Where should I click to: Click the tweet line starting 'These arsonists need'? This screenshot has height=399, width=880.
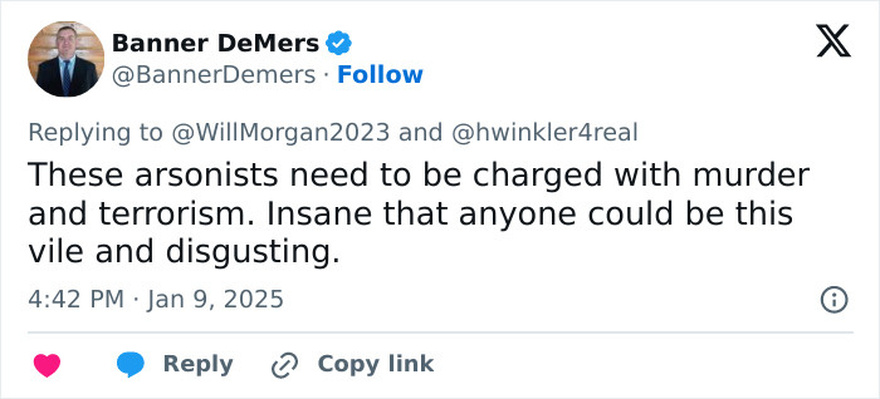(x=419, y=176)
